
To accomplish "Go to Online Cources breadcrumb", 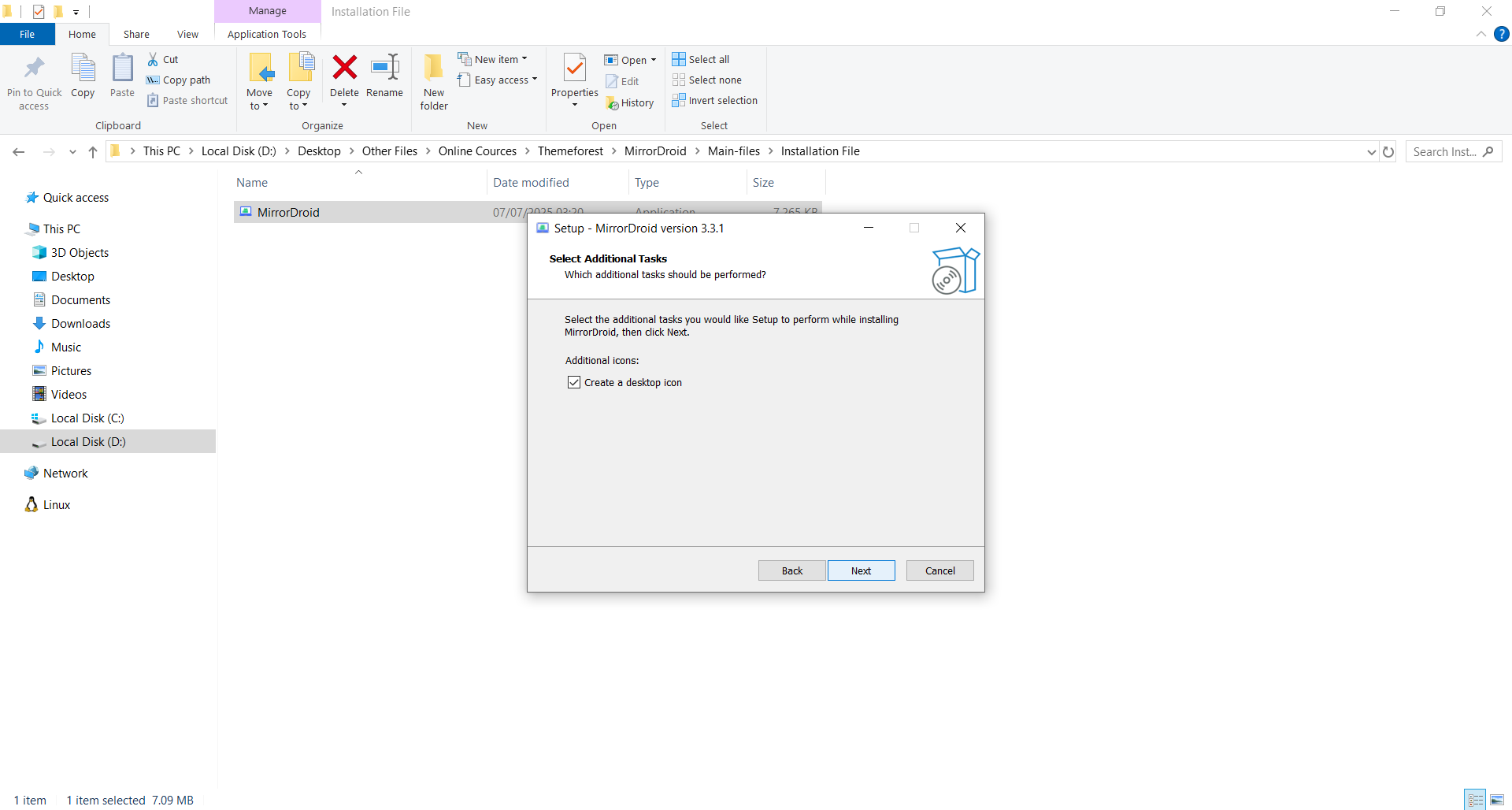I will pyautogui.click(x=477, y=151).
